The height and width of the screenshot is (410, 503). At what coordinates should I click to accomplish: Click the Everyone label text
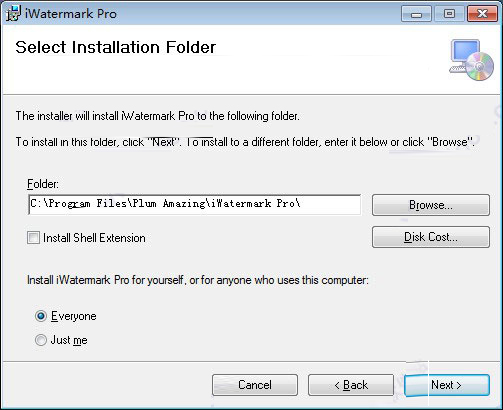pyautogui.click(x=74, y=316)
